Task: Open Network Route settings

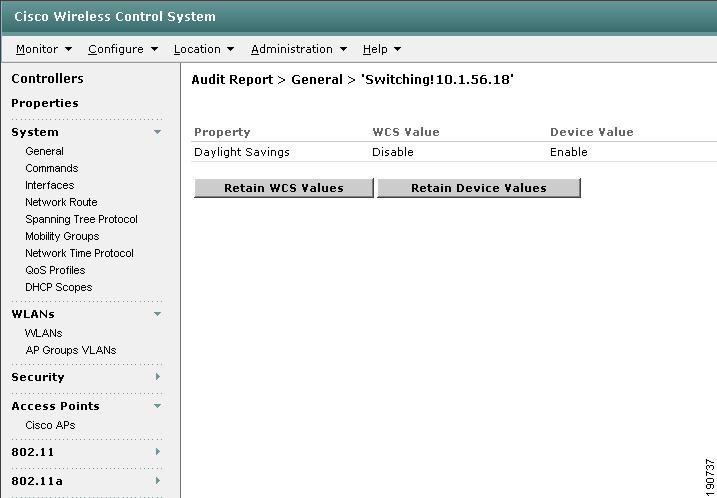Action: (61, 202)
